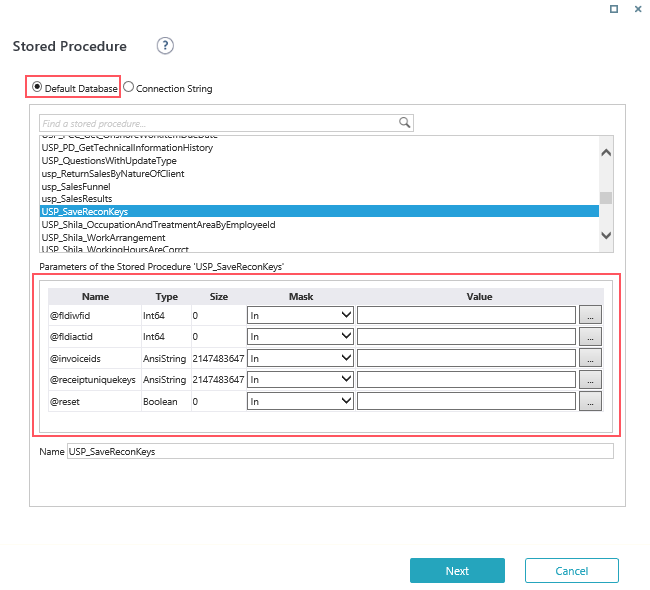Click the Cancel button

pyautogui.click(x=572, y=571)
